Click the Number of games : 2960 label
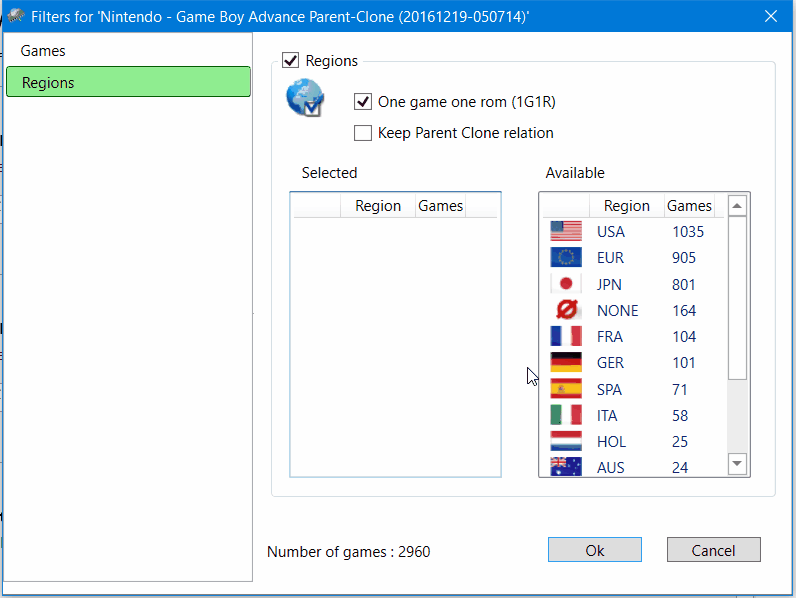This screenshot has height=598, width=796. [349, 551]
